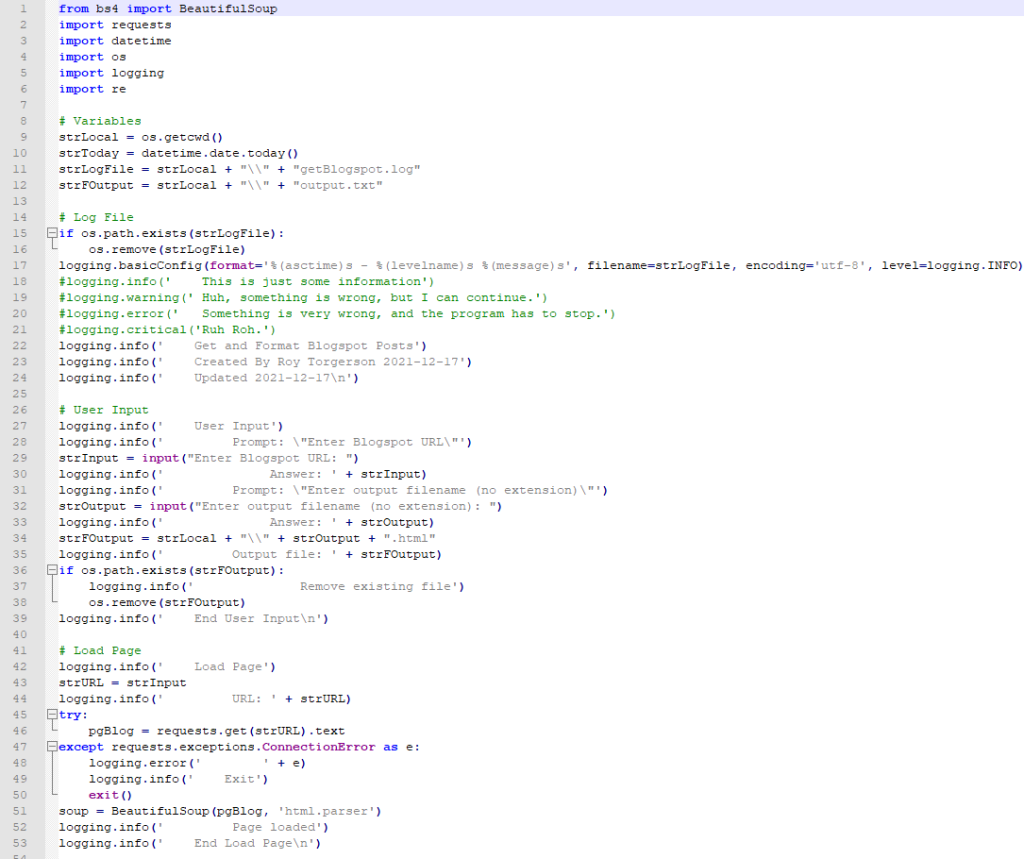Click the # User Input comment
The image size is (1024, 859).
coord(103,409)
